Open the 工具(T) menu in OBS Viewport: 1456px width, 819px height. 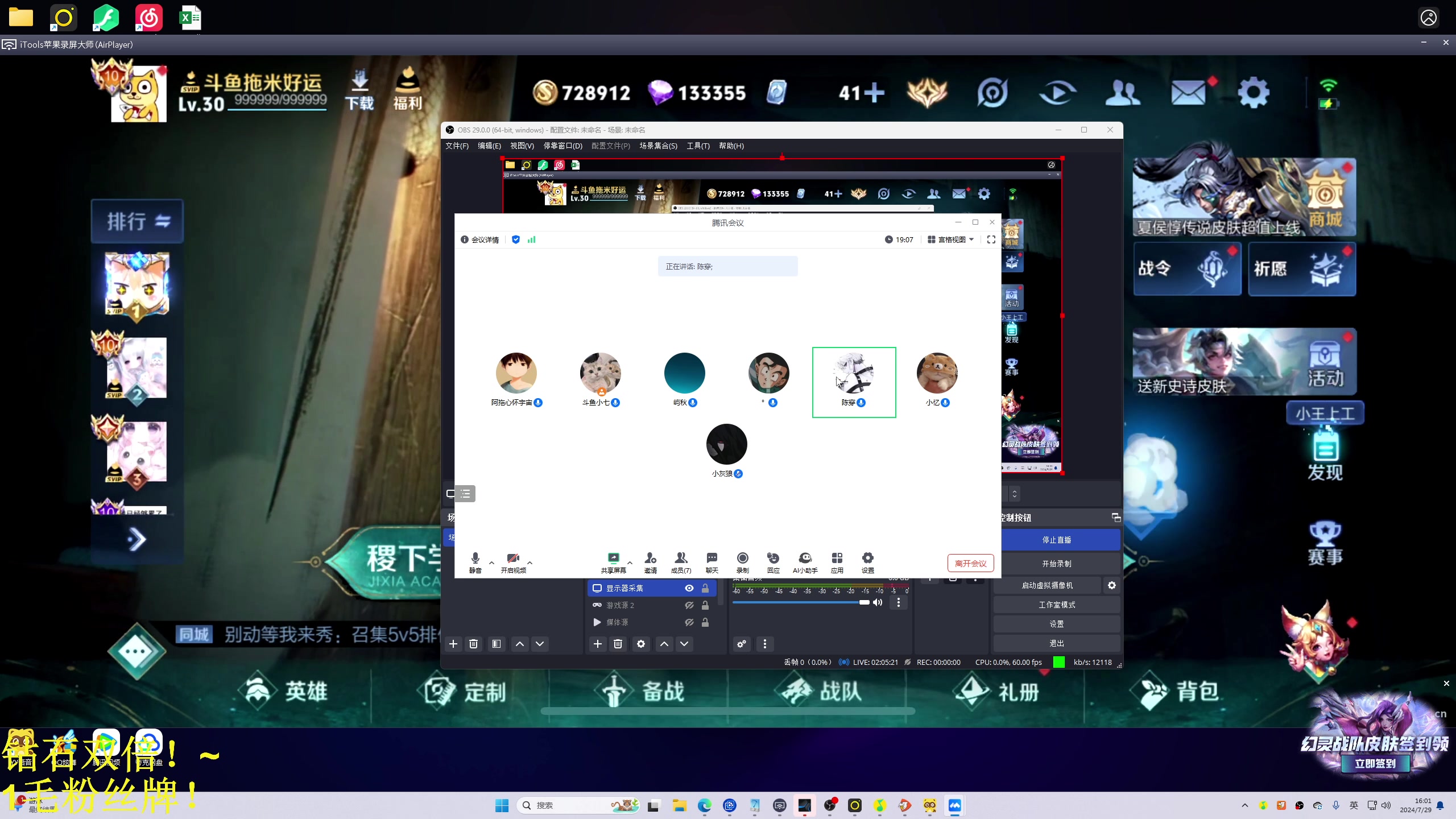tap(698, 146)
